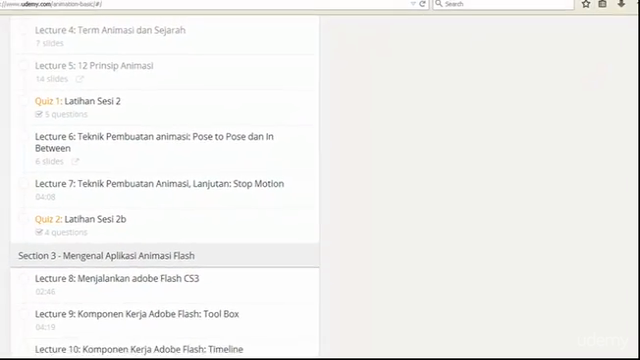Open Lecture 4: Term Animasi dan Sejarah
Image resolution: width=640 pixels, height=360 pixels.
110,30
